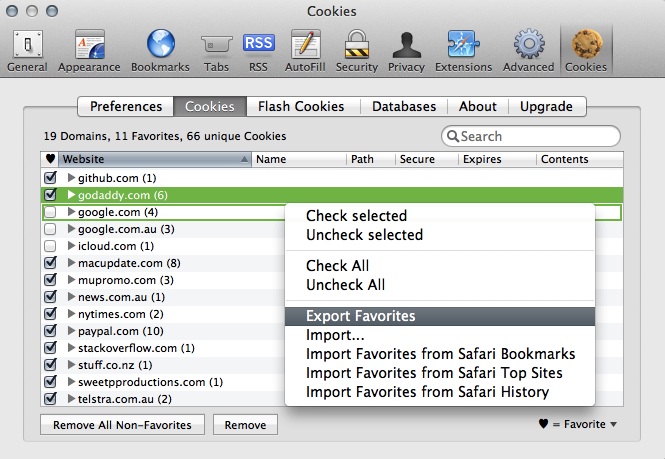Uncheck the sweetpproductions.com favorite checkbox
The height and width of the screenshot is (459, 665).
[50, 382]
